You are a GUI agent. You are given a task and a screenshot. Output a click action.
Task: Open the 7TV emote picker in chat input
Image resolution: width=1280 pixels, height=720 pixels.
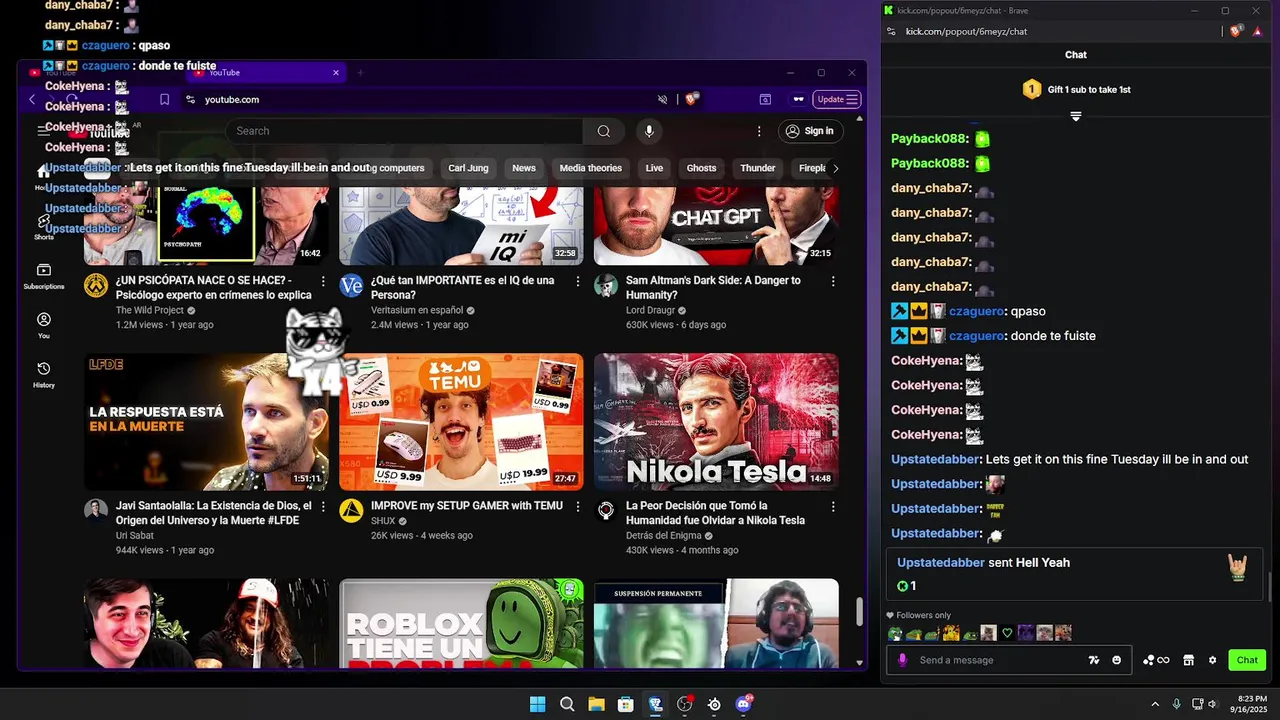coord(1094,660)
